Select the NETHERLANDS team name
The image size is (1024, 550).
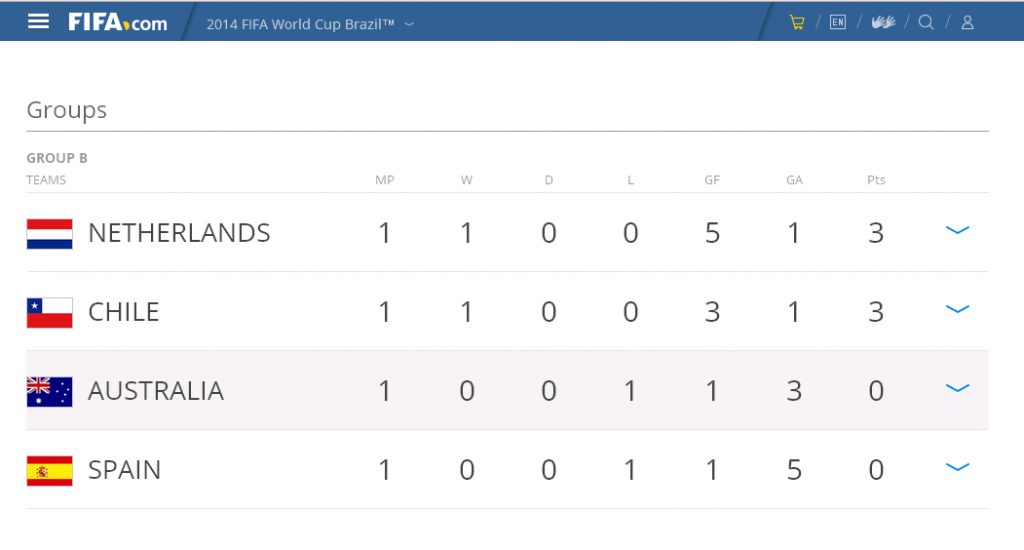(179, 233)
